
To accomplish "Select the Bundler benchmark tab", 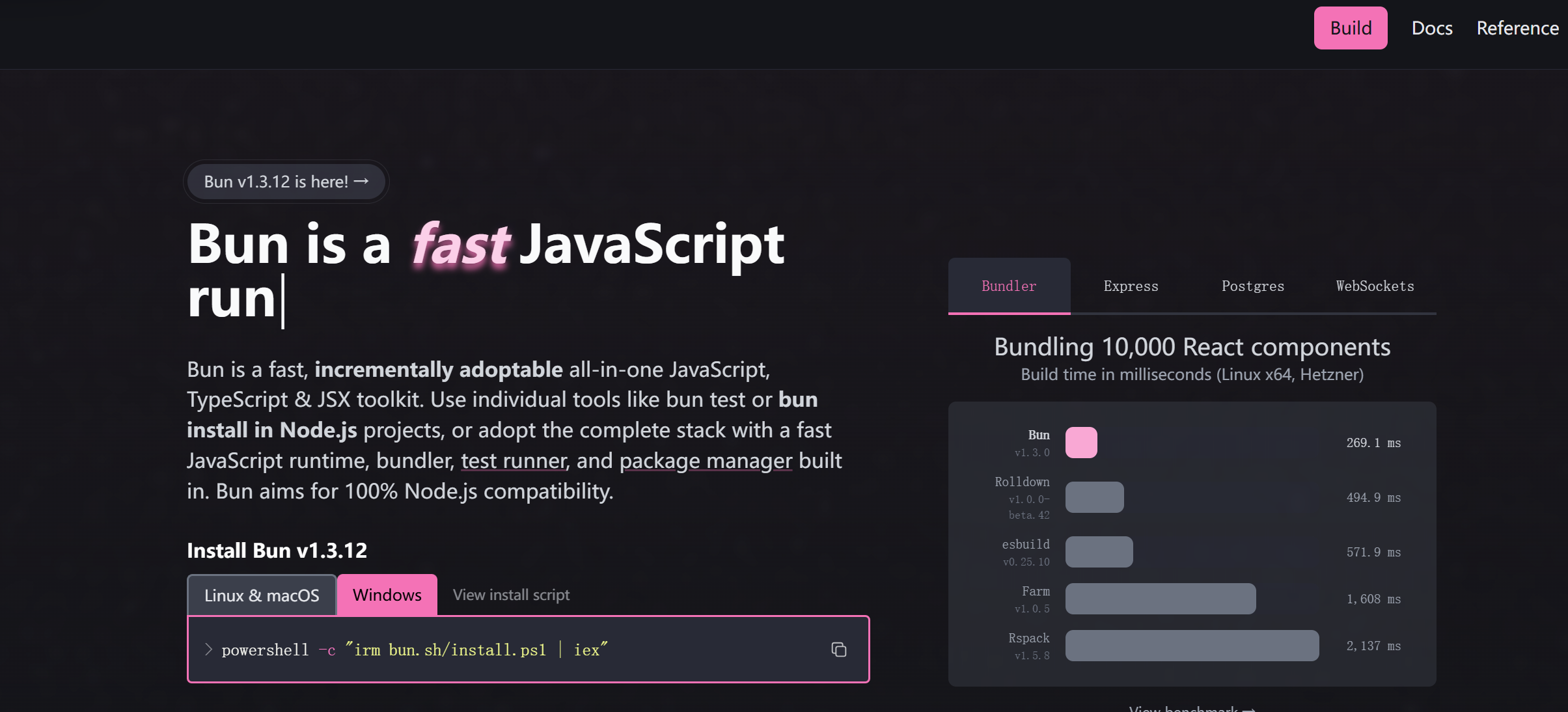I will click(x=1008, y=286).
